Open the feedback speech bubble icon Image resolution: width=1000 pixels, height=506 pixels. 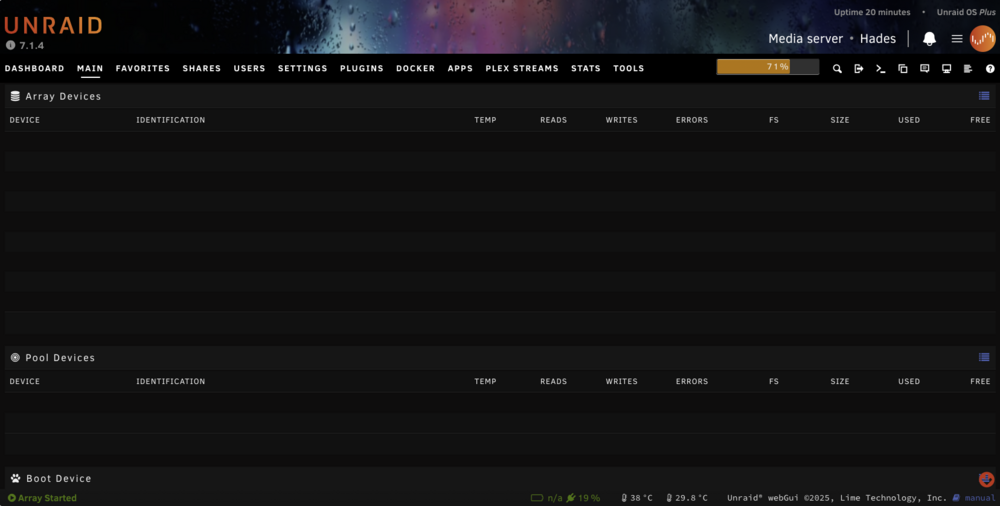924,68
